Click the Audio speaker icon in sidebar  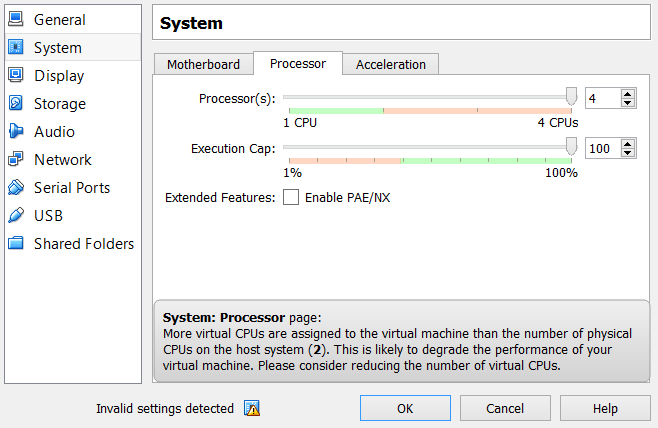coord(16,132)
